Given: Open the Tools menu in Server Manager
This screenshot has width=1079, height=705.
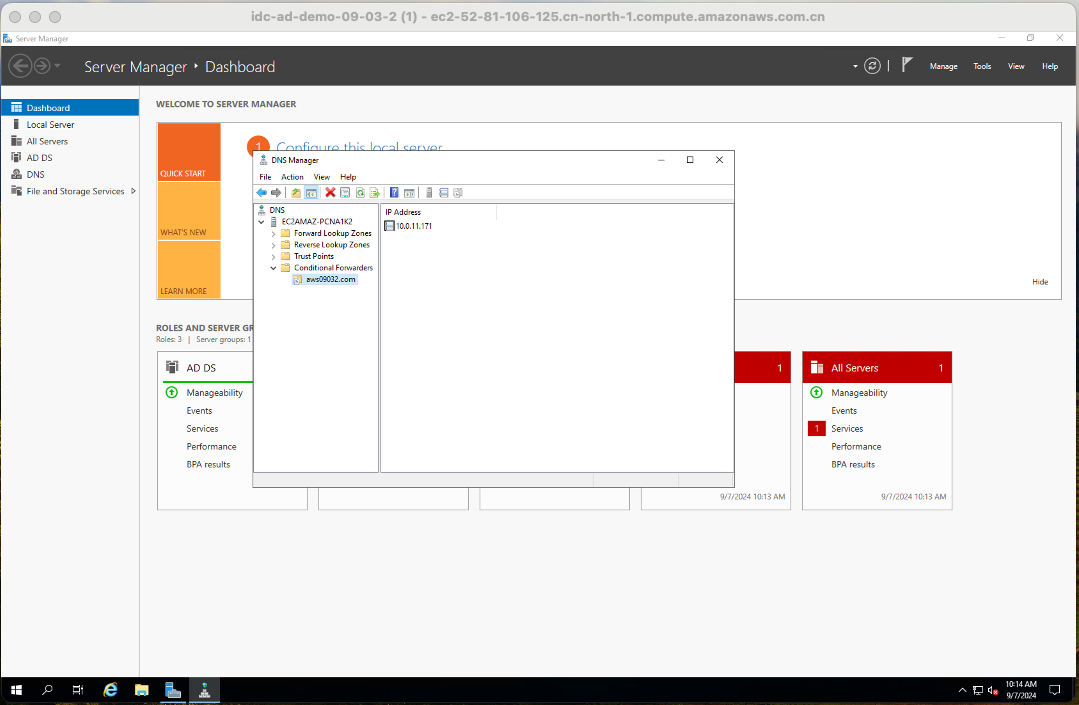Looking at the screenshot, I should click(981, 65).
